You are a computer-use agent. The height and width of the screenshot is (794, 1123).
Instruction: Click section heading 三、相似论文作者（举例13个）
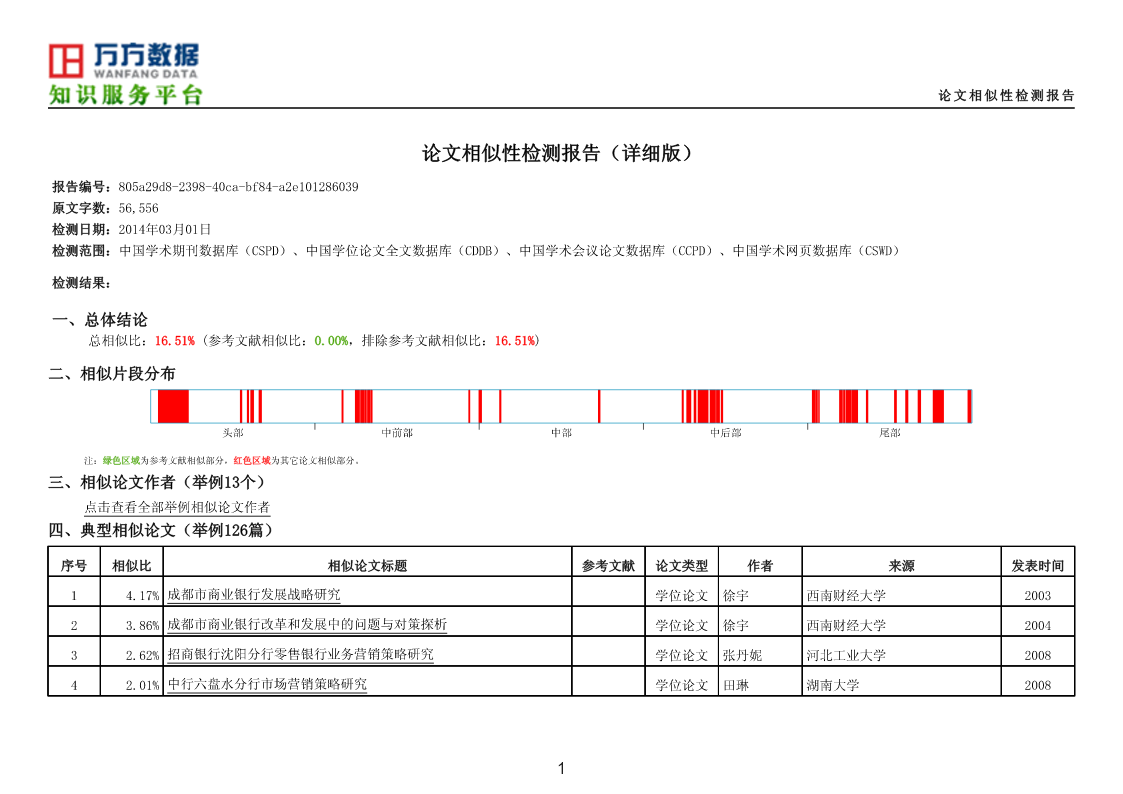[157, 483]
